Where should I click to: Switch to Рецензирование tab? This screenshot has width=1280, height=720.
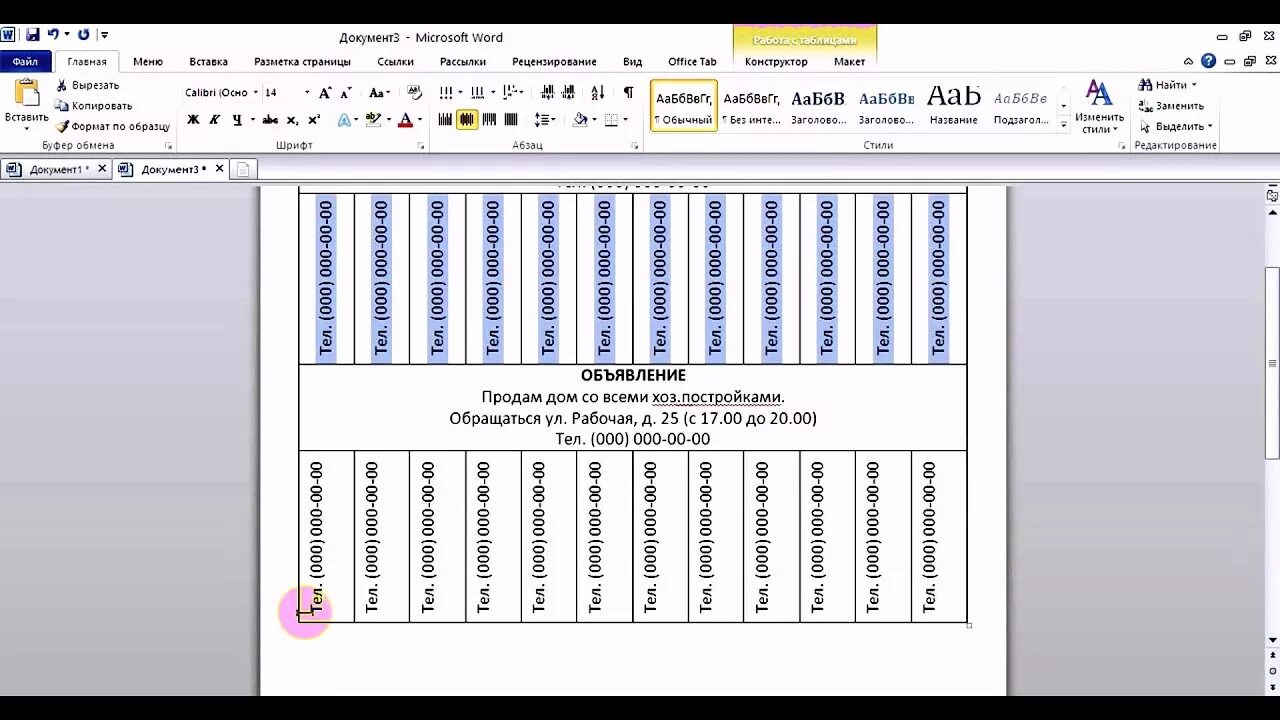554,62
